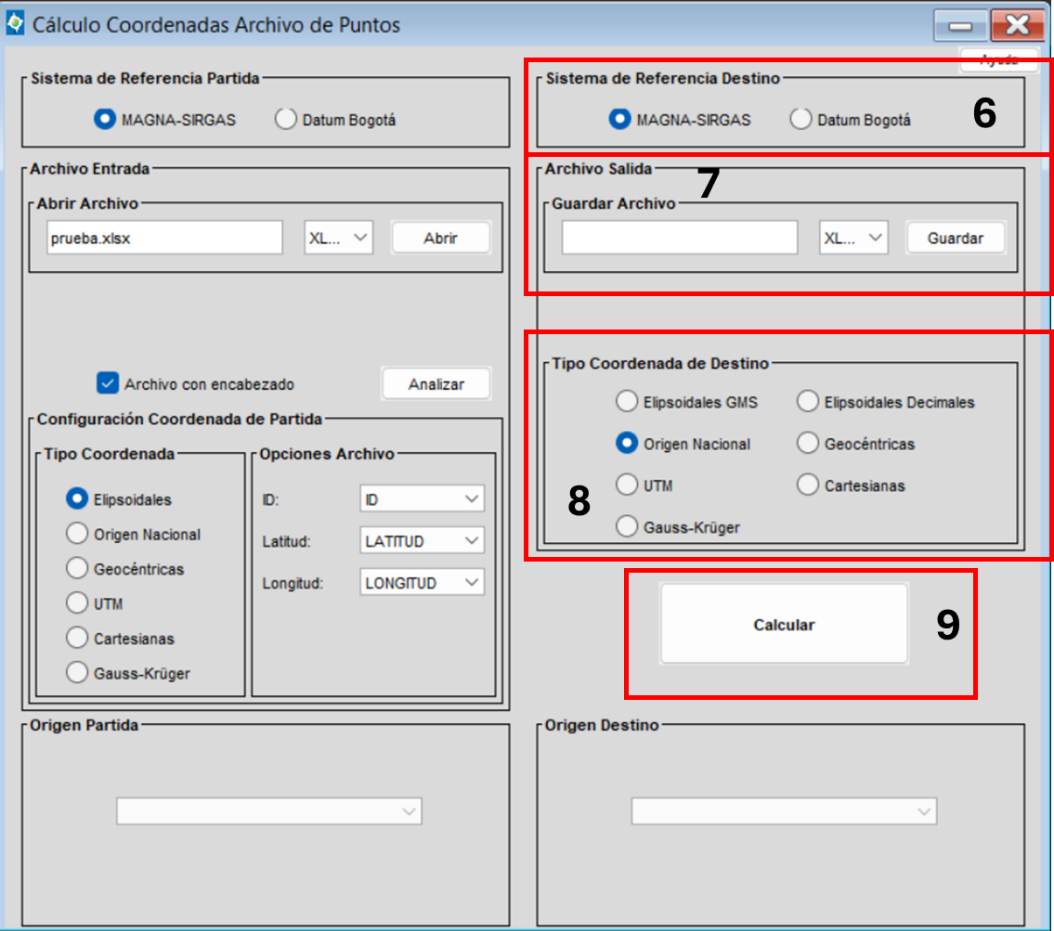Viewport: 1054px width, 931px height.
Task: Uncheck Archivo con encabezado checkbox
Action: click(x=108, y=382)
